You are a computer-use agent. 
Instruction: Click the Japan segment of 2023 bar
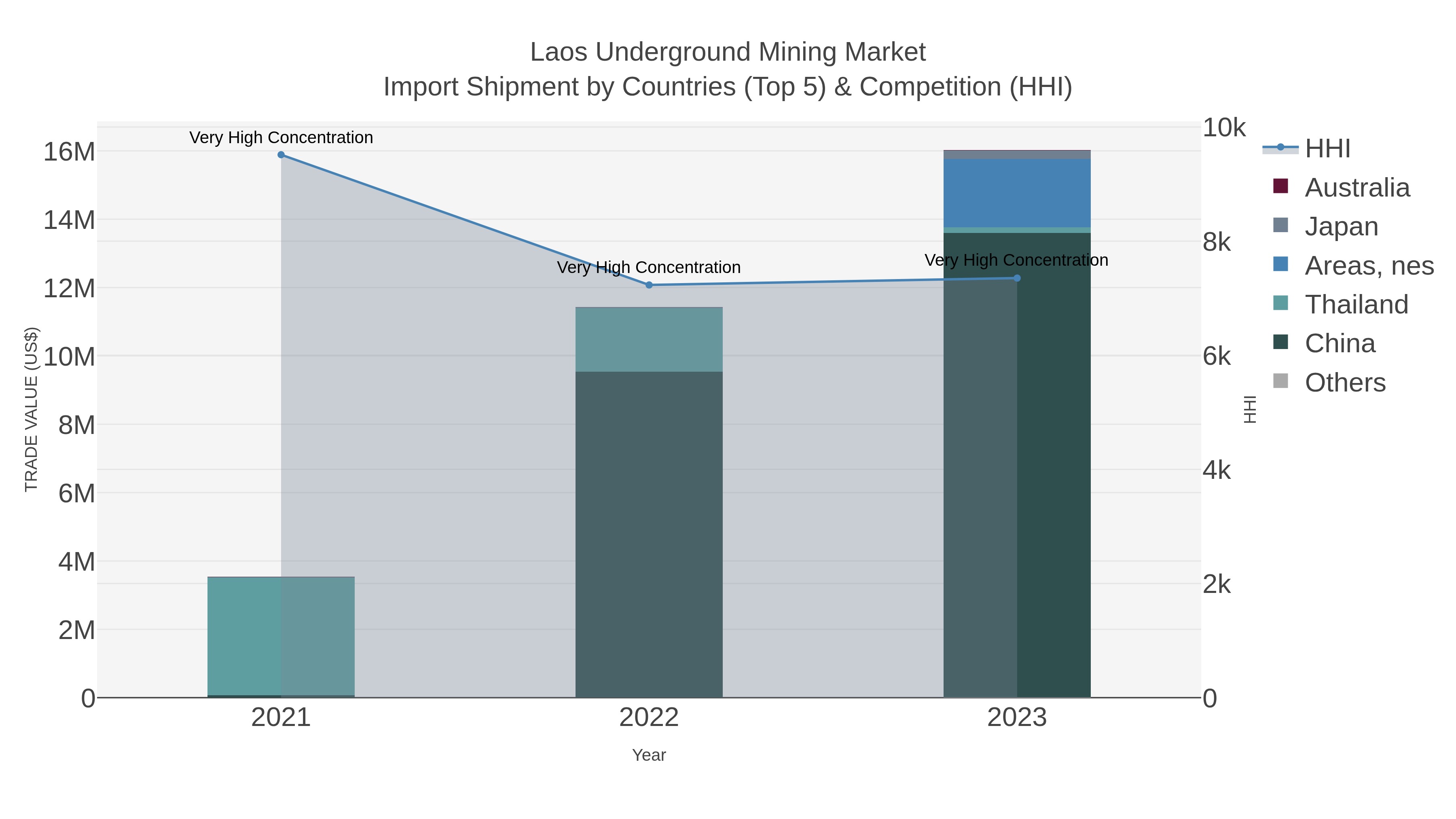coord(1017,155)
